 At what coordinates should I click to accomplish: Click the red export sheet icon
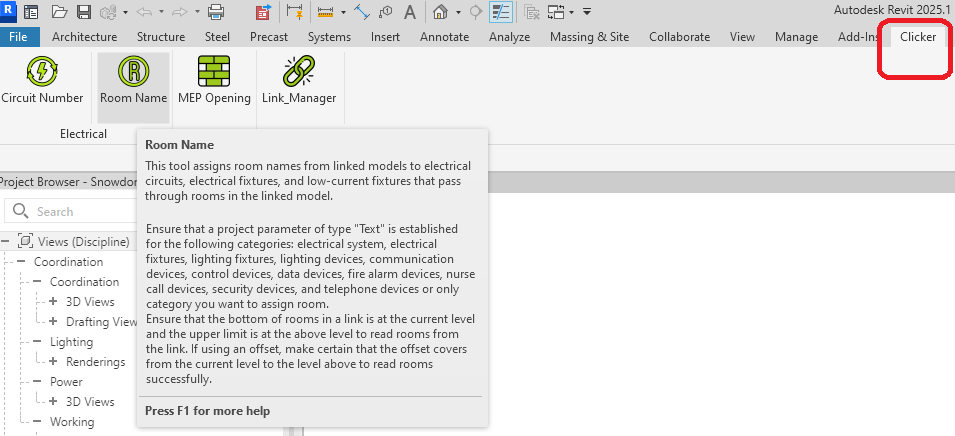coord(263,12)
